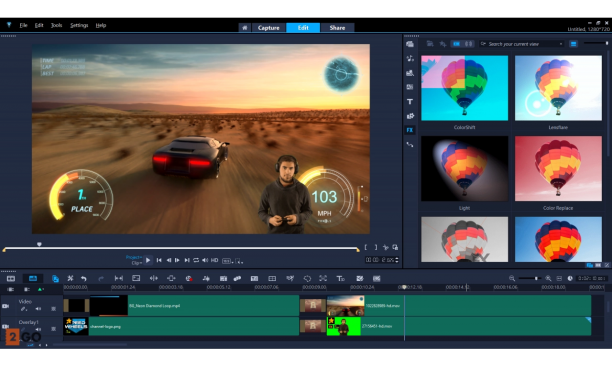Open the title/subtitle editor icon (T)
This screenshot has height=367, width=612.
340,278
